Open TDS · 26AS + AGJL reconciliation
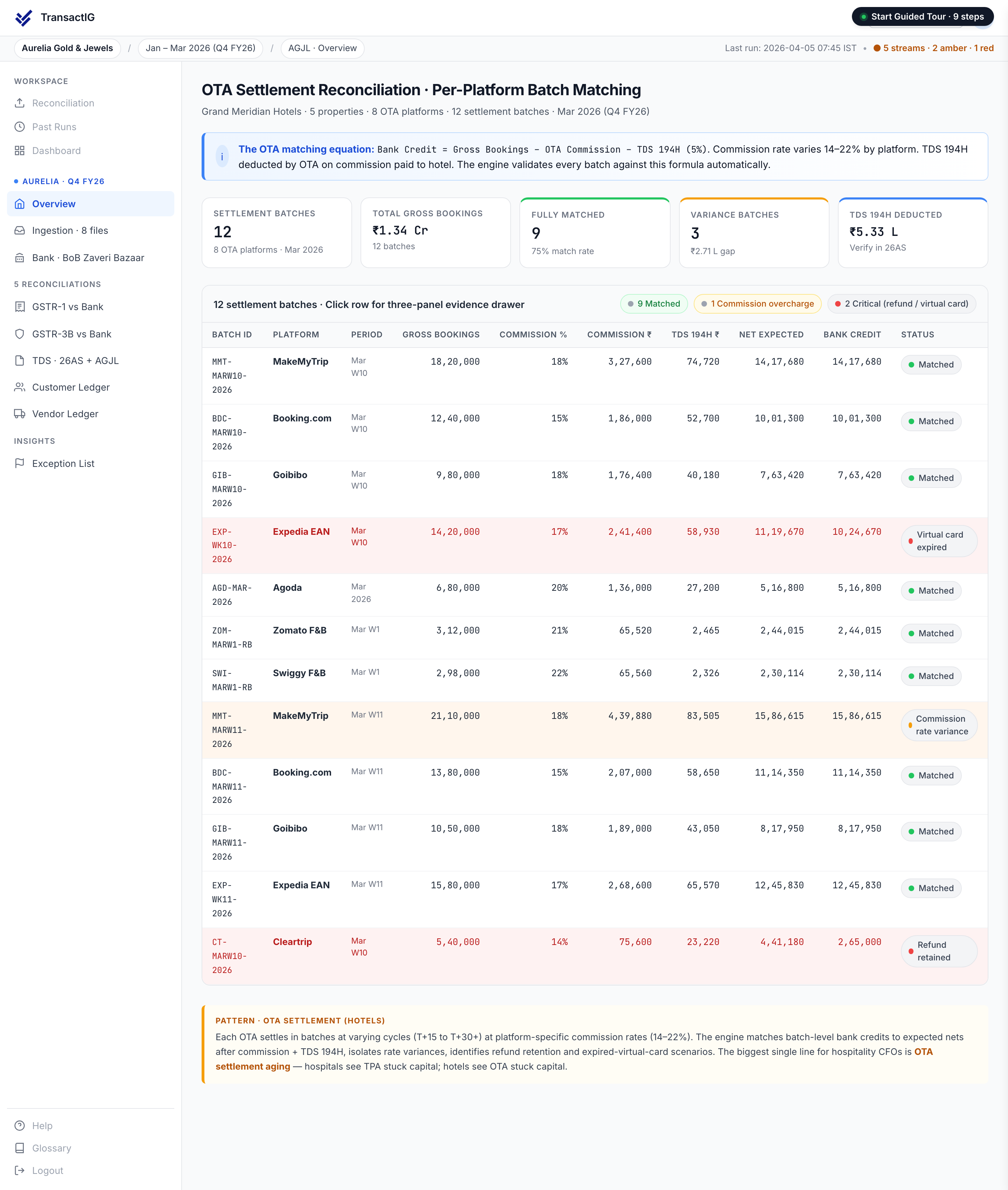The image size is (1008, 1190). tap(90, 360)
